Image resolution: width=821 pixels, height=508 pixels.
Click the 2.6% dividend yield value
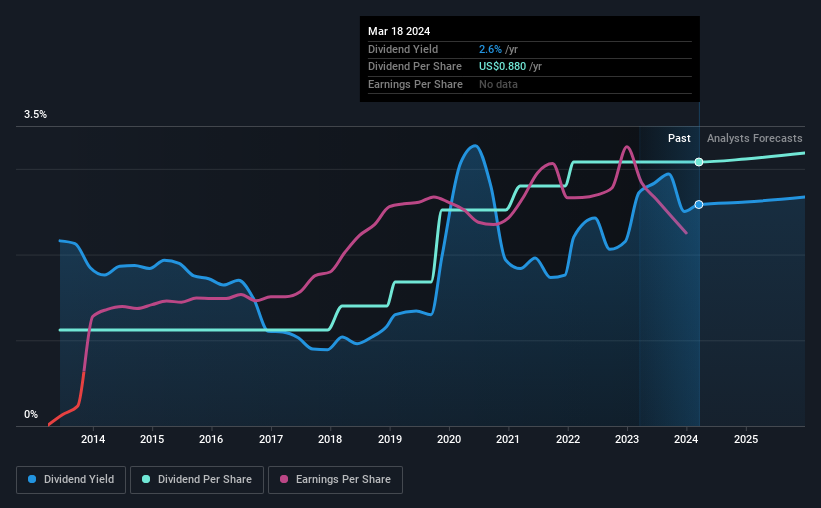(490, 49)
